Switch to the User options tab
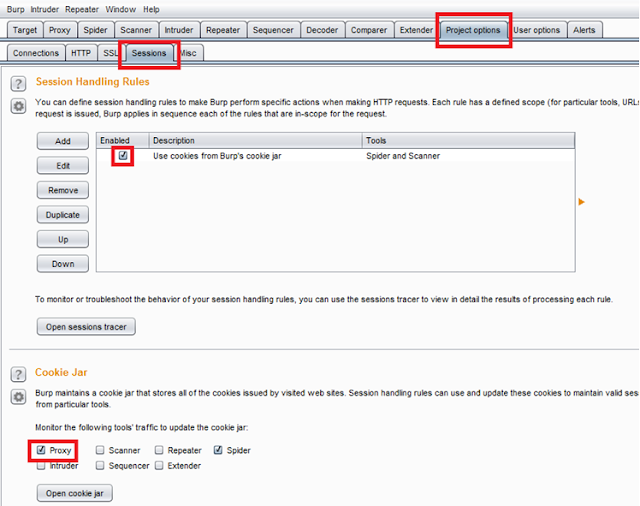This screenshot has width=640, height=506. [537, 30]
